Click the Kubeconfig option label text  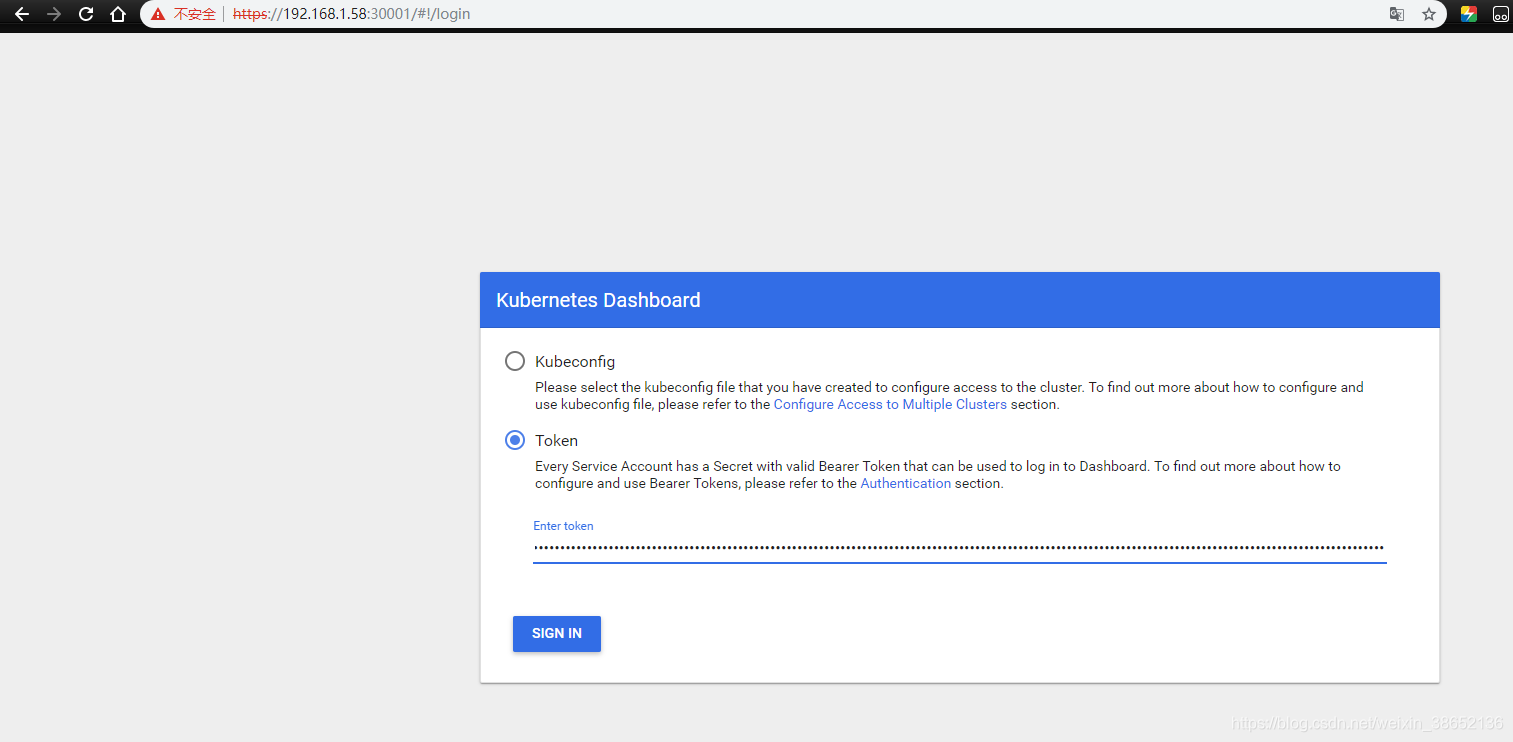coord(575,361)
